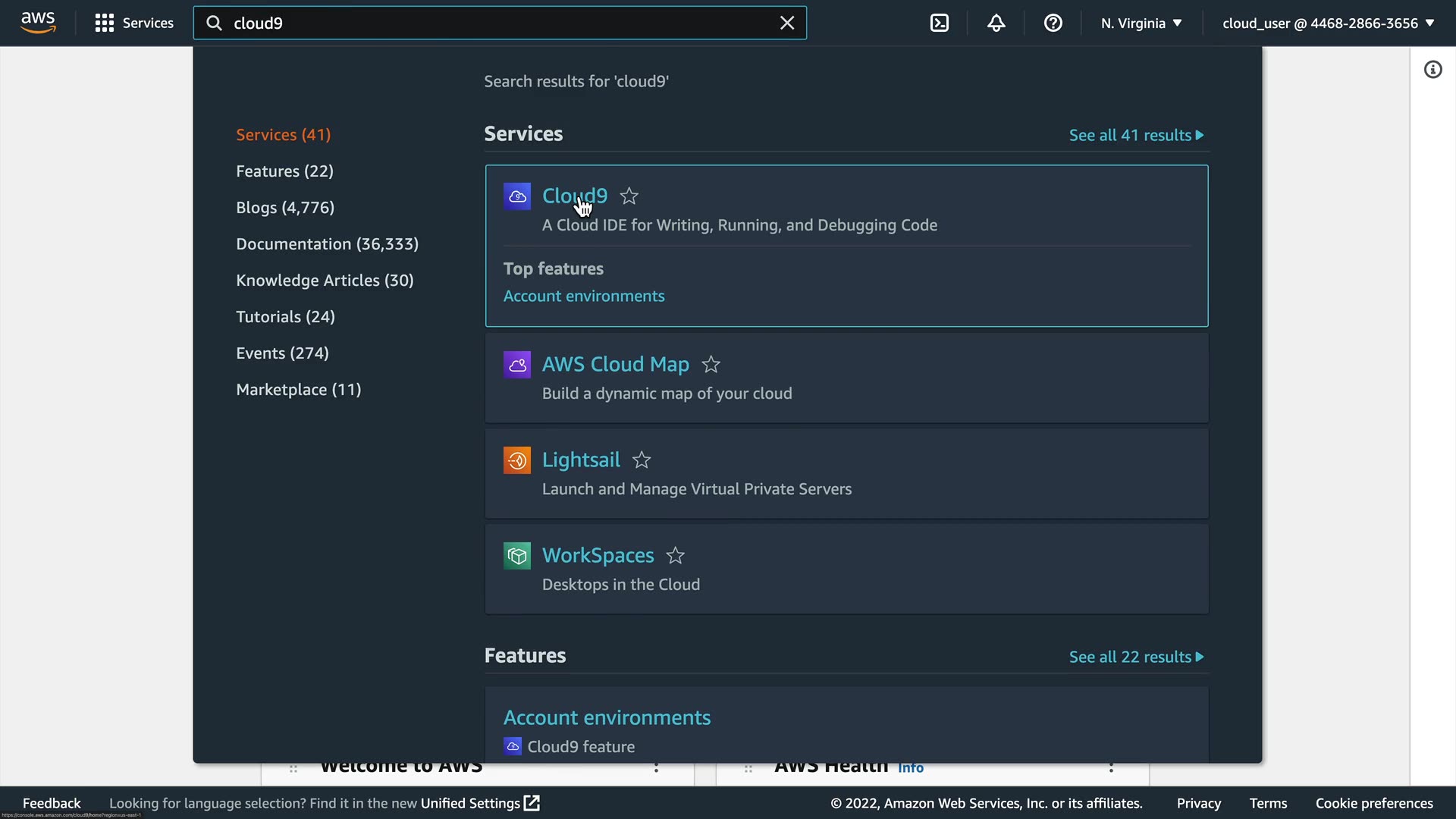Open the notifications bell icon

(x=996, y=23)
